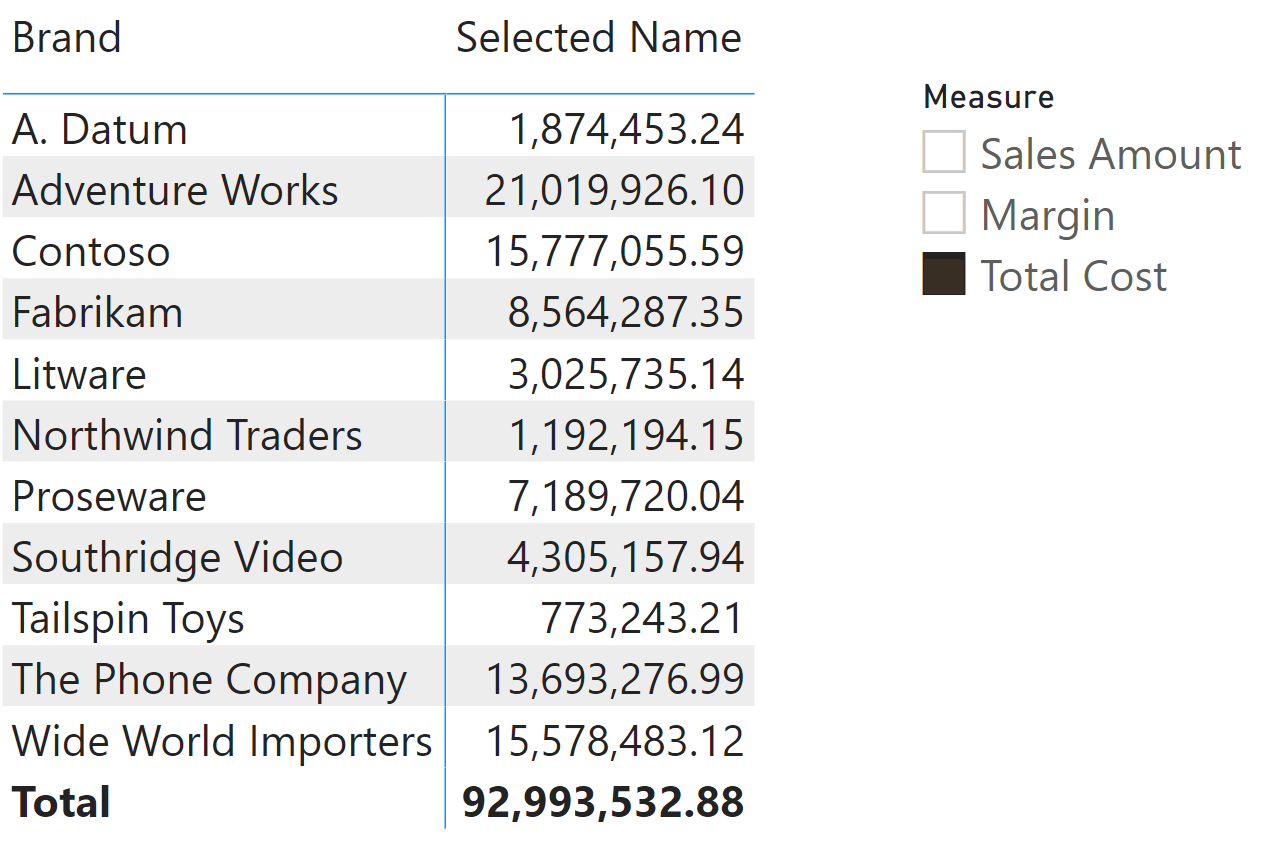Click the Total row label
This screenshot has height=850, width=1263.
click(61, 802)
